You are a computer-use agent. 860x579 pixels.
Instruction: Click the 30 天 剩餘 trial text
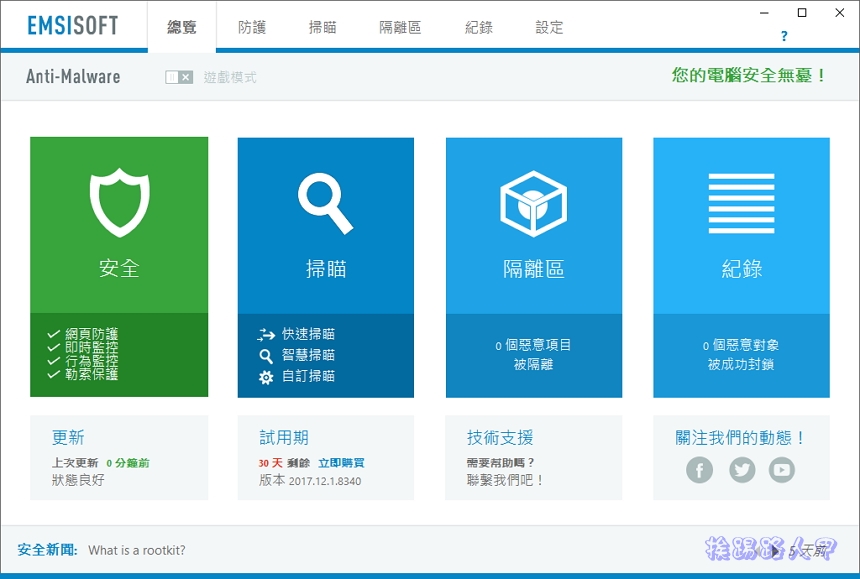click(x=284, y=463)
